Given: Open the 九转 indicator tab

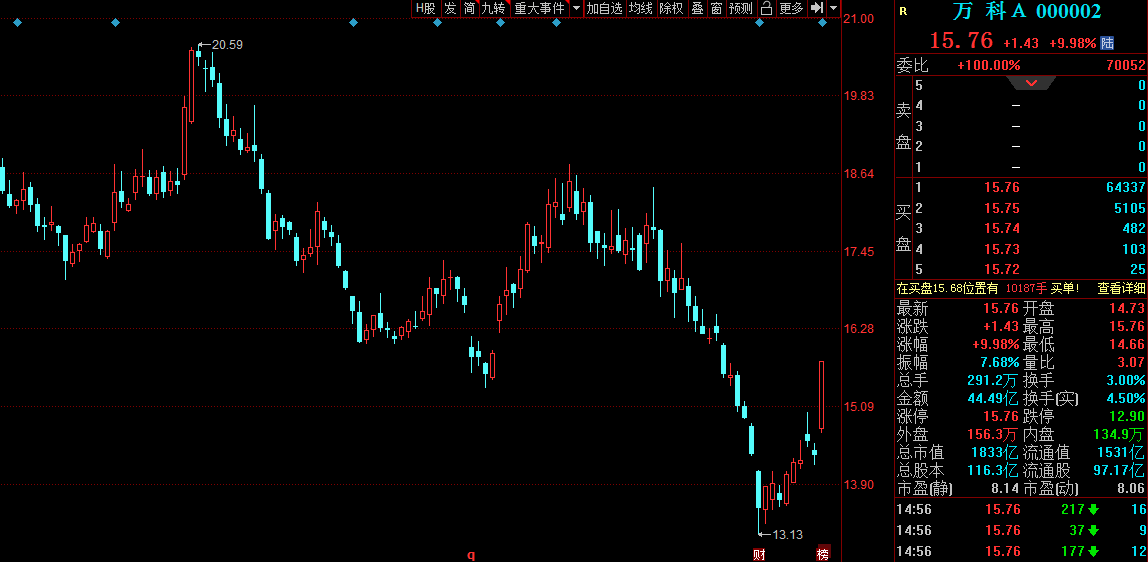Looking at the screenshot, I should [493, 8].
